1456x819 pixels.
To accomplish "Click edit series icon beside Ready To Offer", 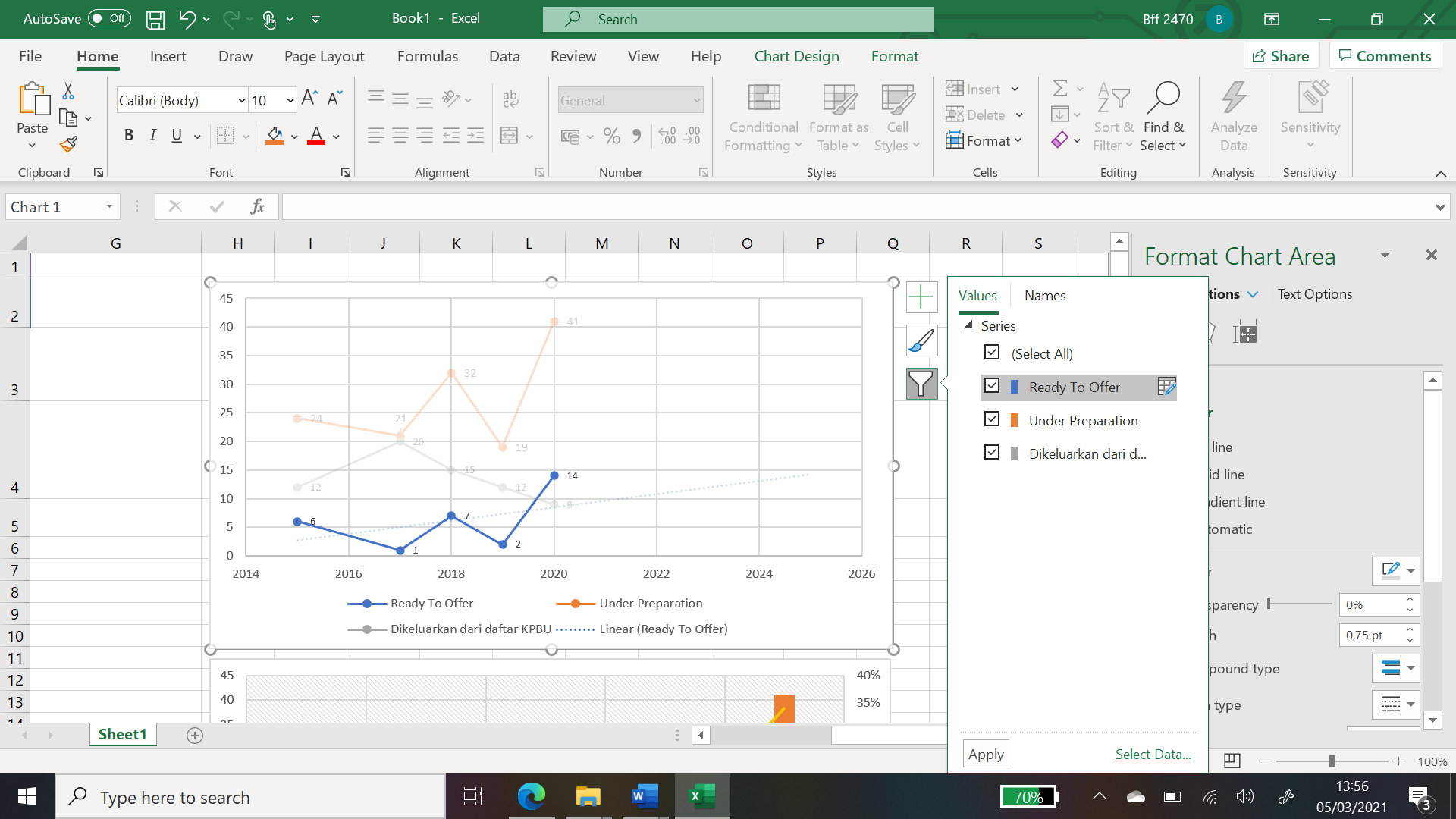I will click(1166, 387).
